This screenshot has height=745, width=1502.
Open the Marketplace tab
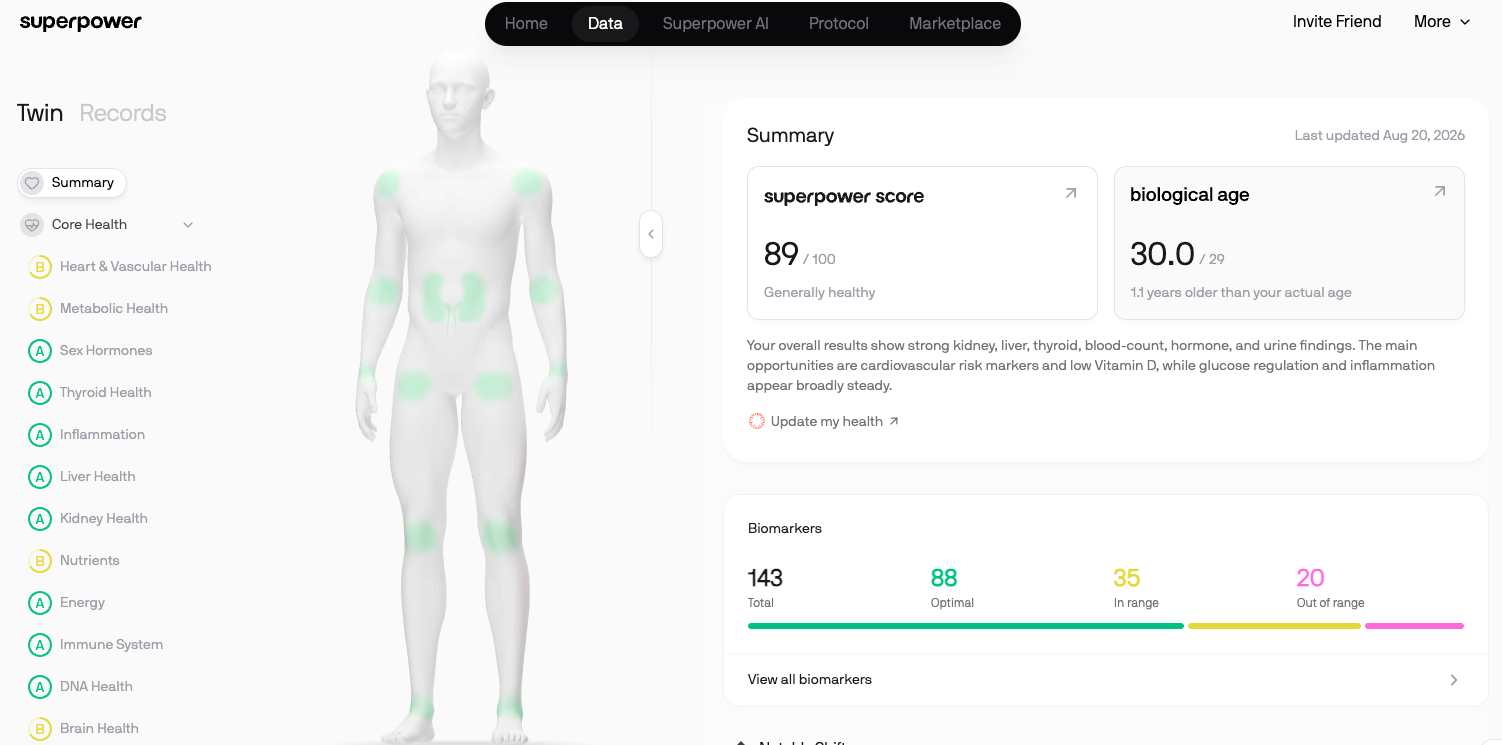tap(954, 24)
